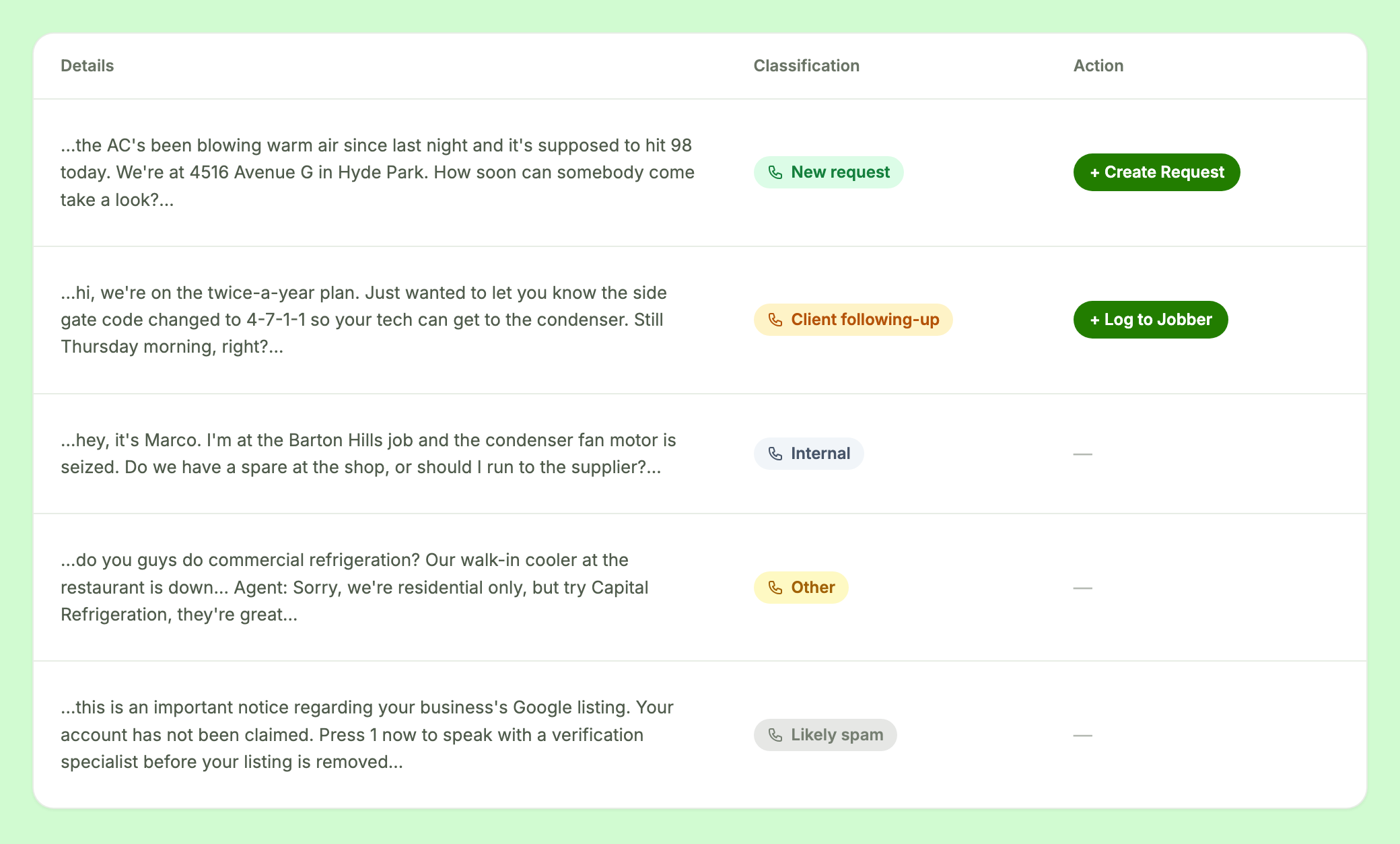Open the side gate code changed call details

tap(363, 320)
